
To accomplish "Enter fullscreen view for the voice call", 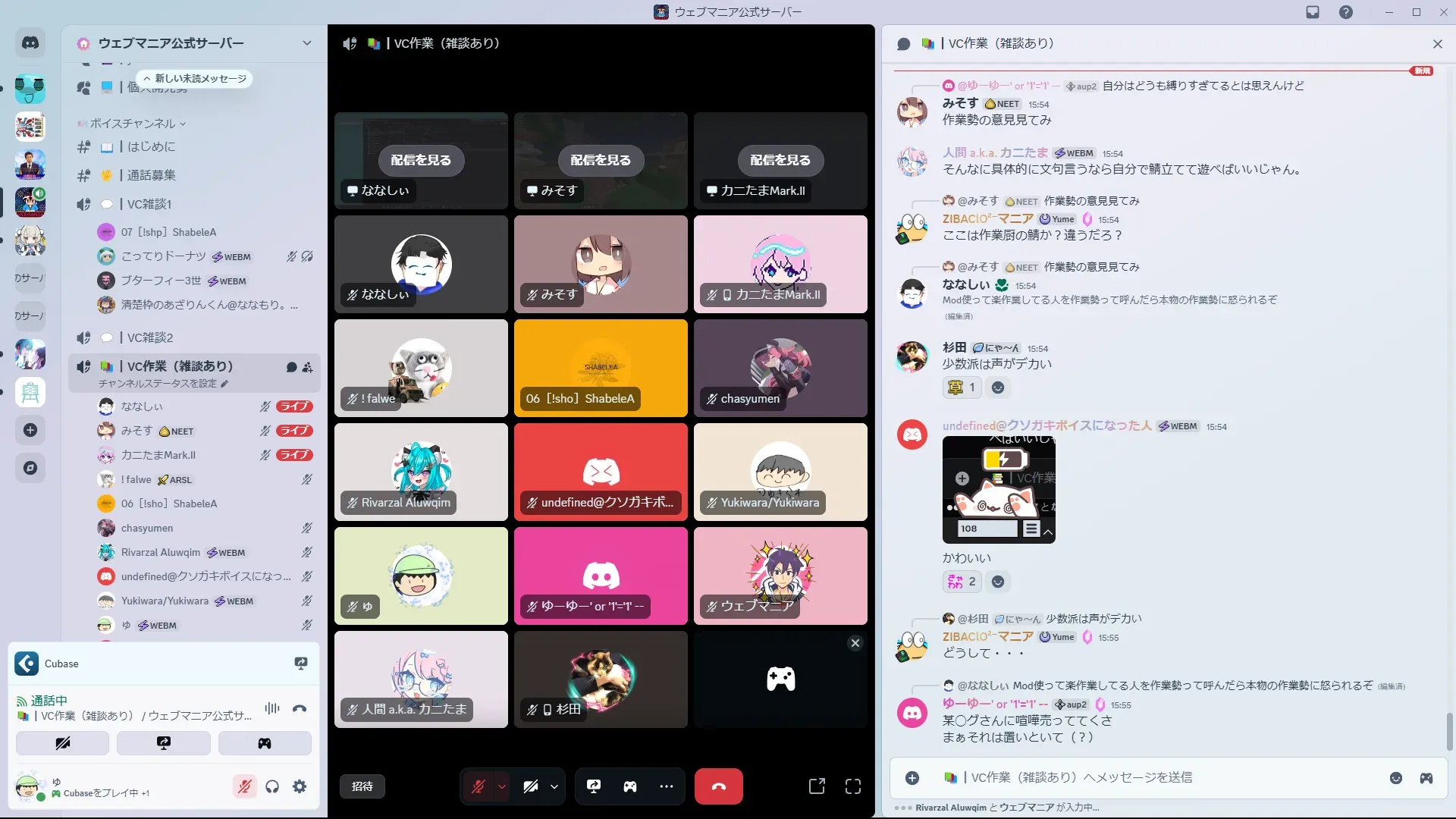I will click(x=853, y=786).
